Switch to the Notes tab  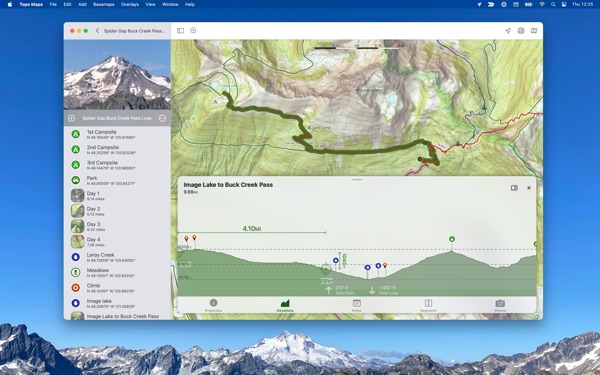pos(357,305)
